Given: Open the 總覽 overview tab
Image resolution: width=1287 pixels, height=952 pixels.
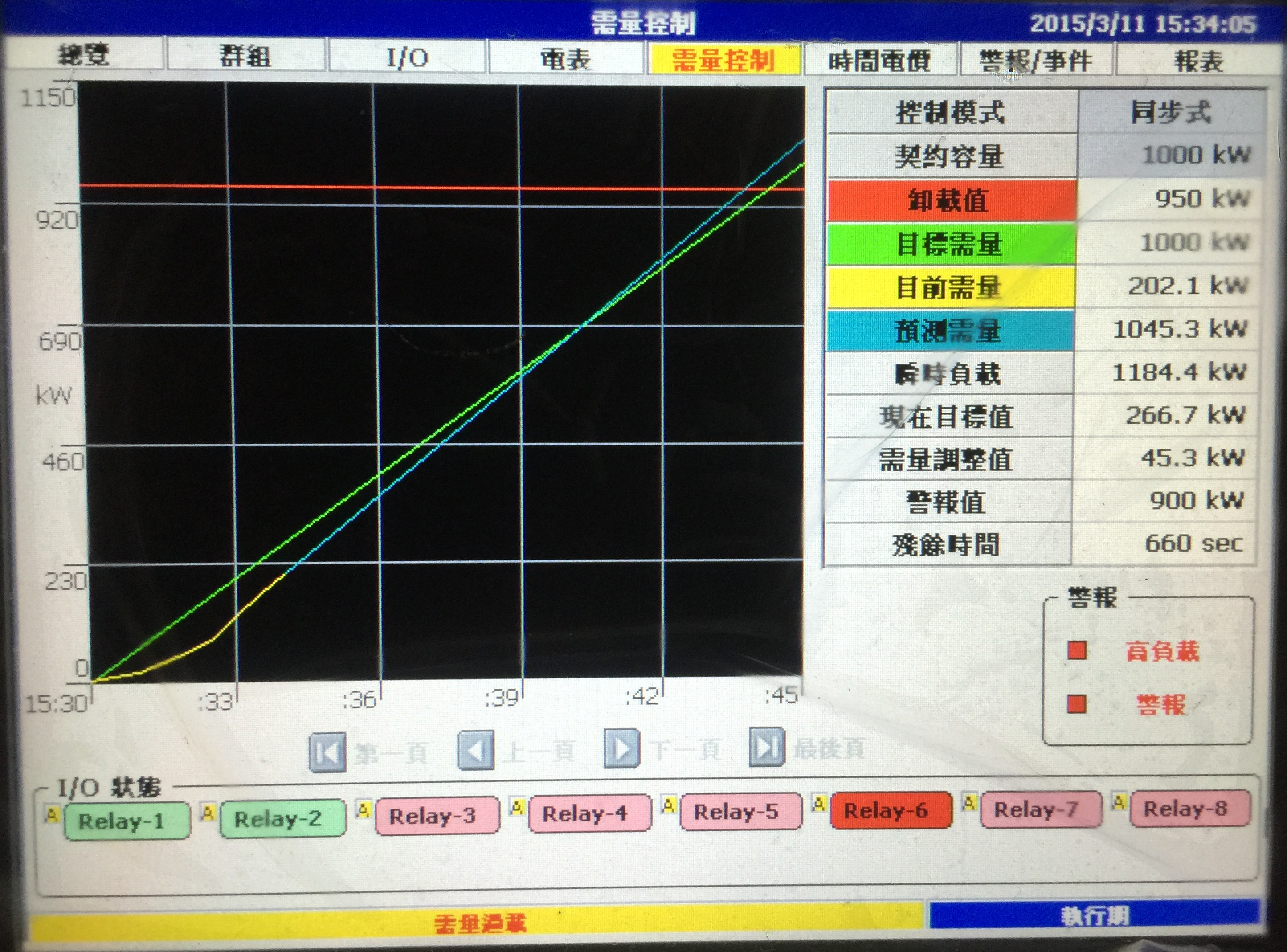Looking at the screenshot, I should pyautogui.click(x=85, y=55).
